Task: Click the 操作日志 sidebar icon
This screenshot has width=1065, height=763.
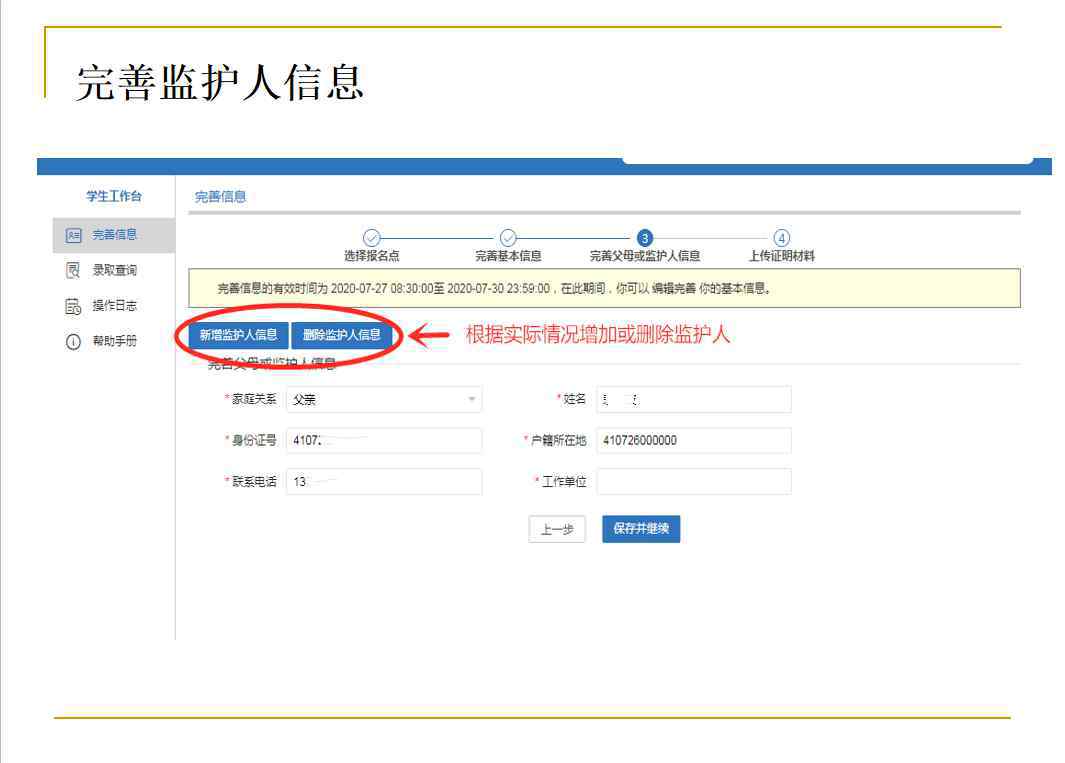Action: tap(73, 306)
